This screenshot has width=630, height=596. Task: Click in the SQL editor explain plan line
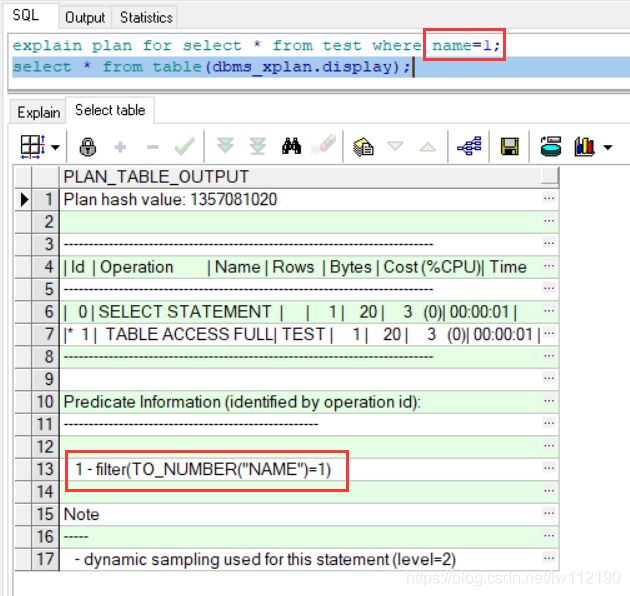tap(256, 45)
